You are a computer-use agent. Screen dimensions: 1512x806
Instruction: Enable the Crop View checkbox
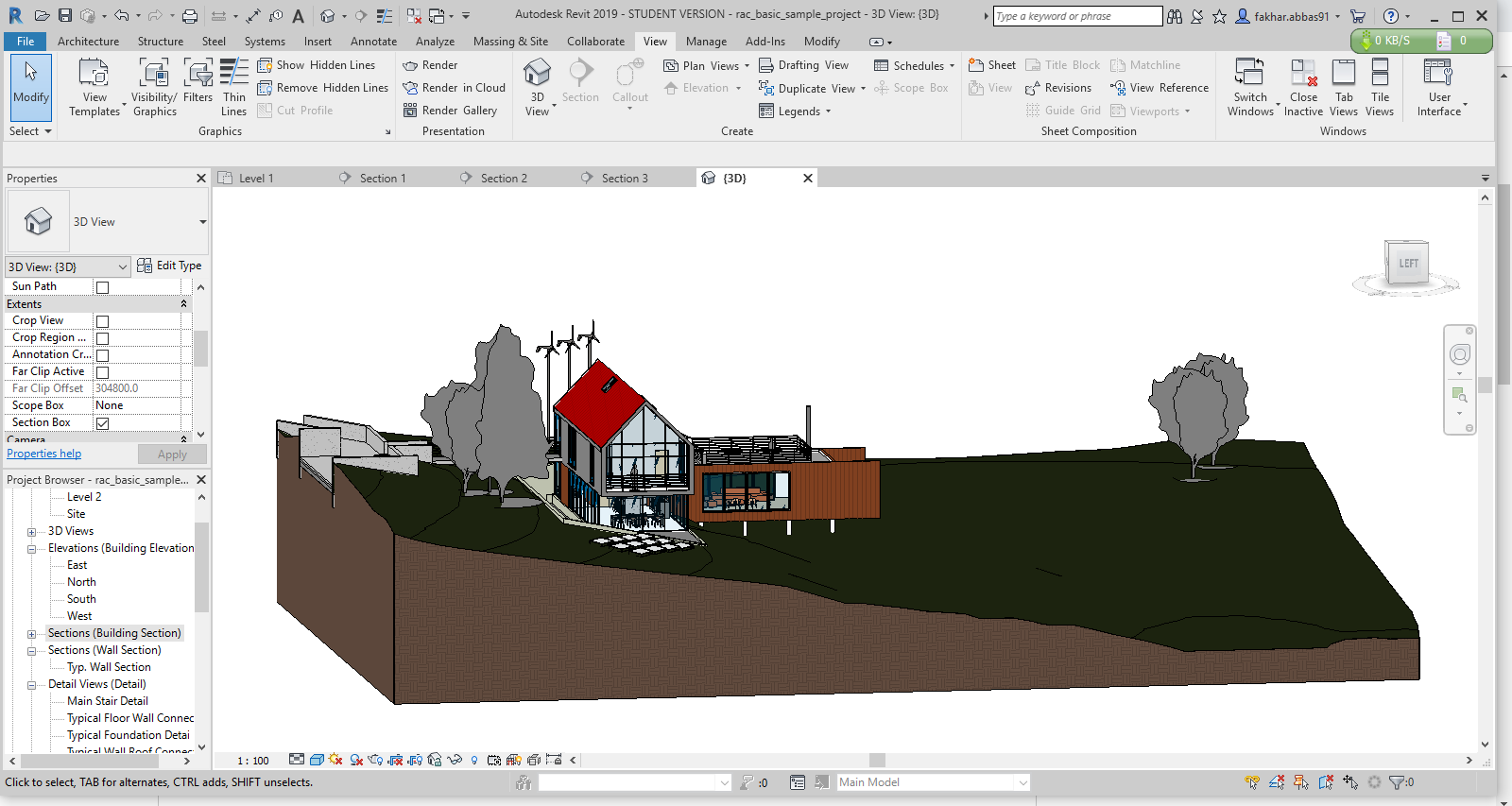pos(102,321)
